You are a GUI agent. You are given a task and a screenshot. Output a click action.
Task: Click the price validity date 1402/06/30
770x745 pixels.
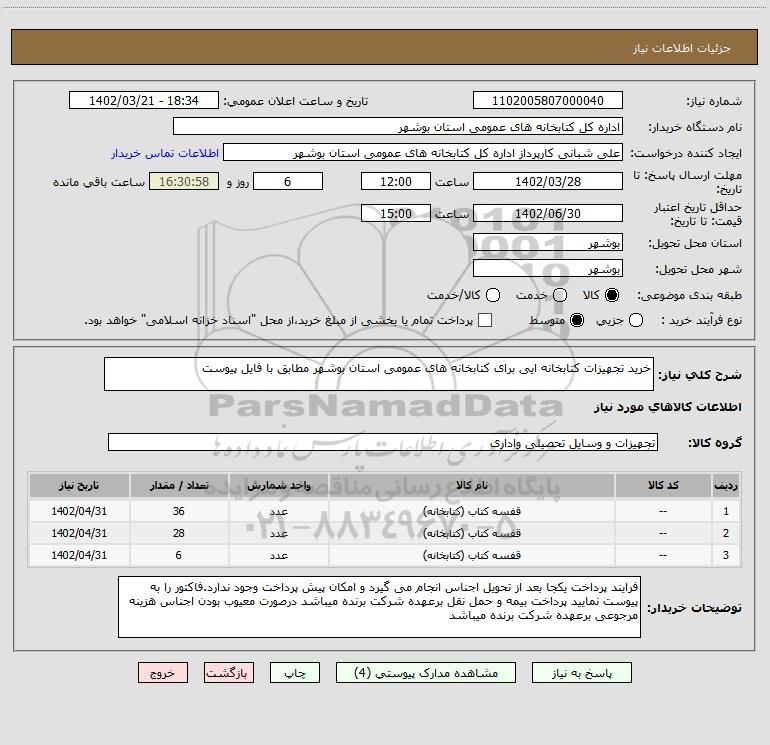548,213
